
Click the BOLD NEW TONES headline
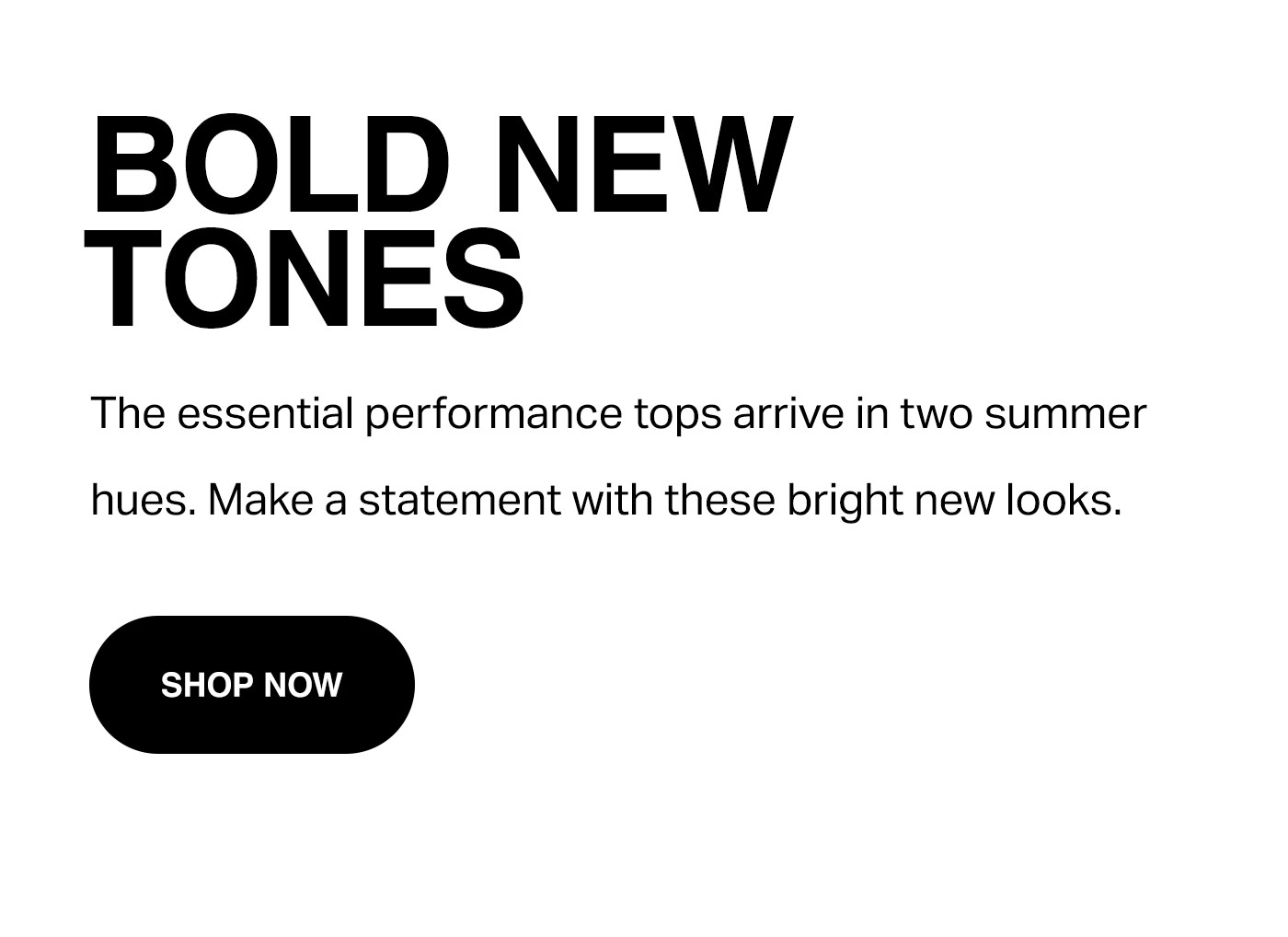[439, 221]
